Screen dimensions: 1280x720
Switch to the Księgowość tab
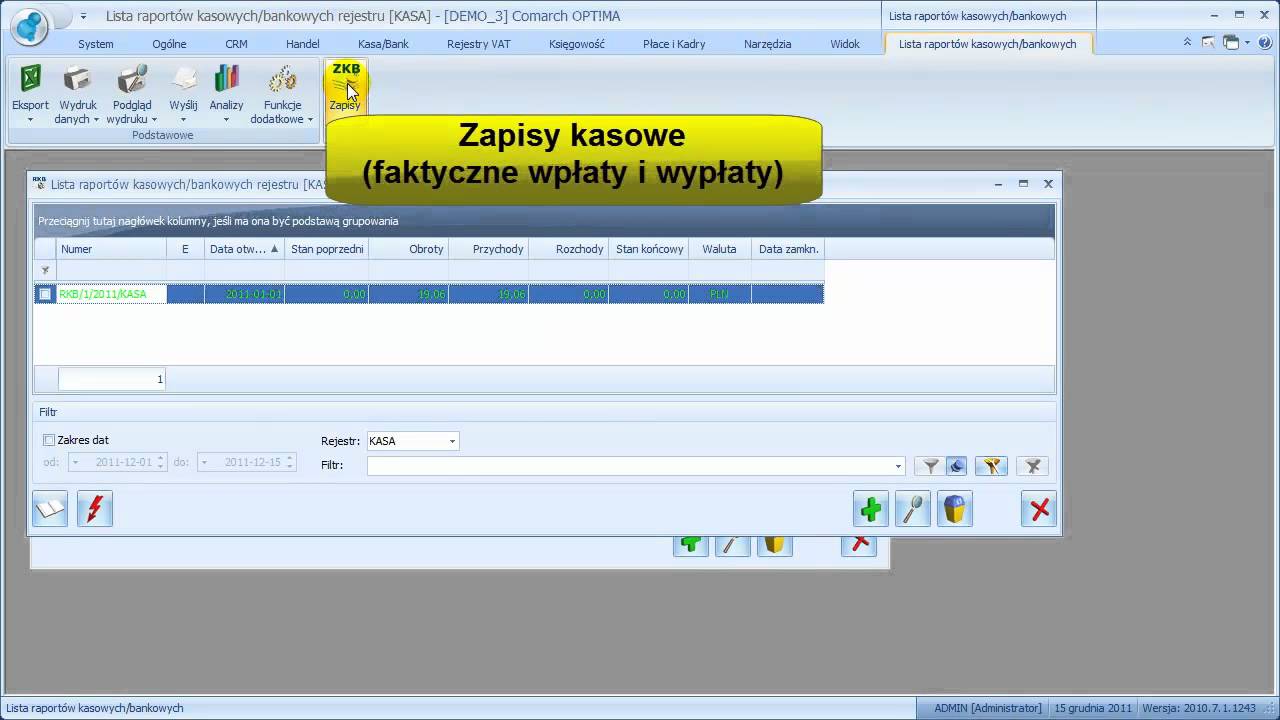pos(577,44)
